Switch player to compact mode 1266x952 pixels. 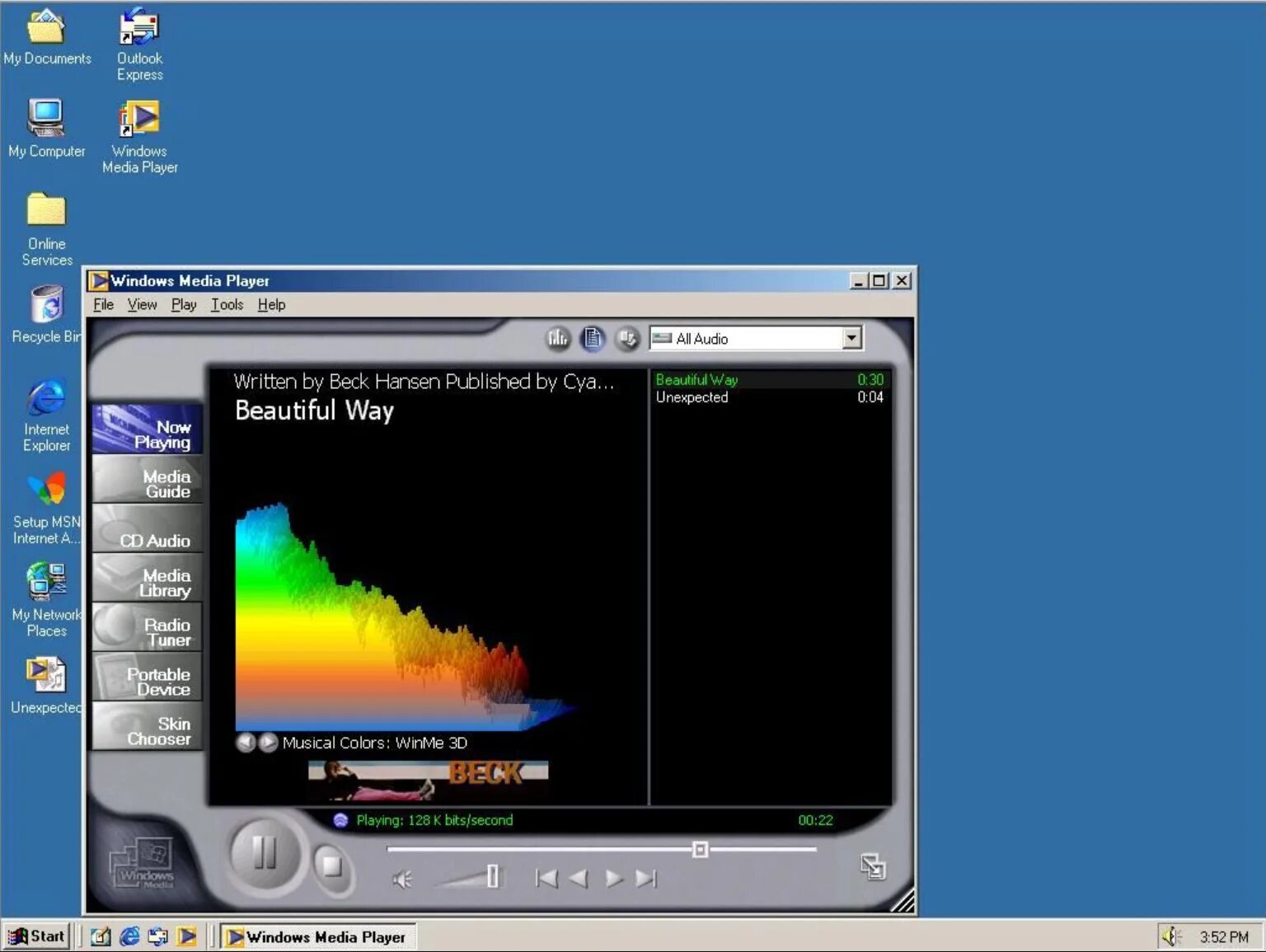(873, 866)
